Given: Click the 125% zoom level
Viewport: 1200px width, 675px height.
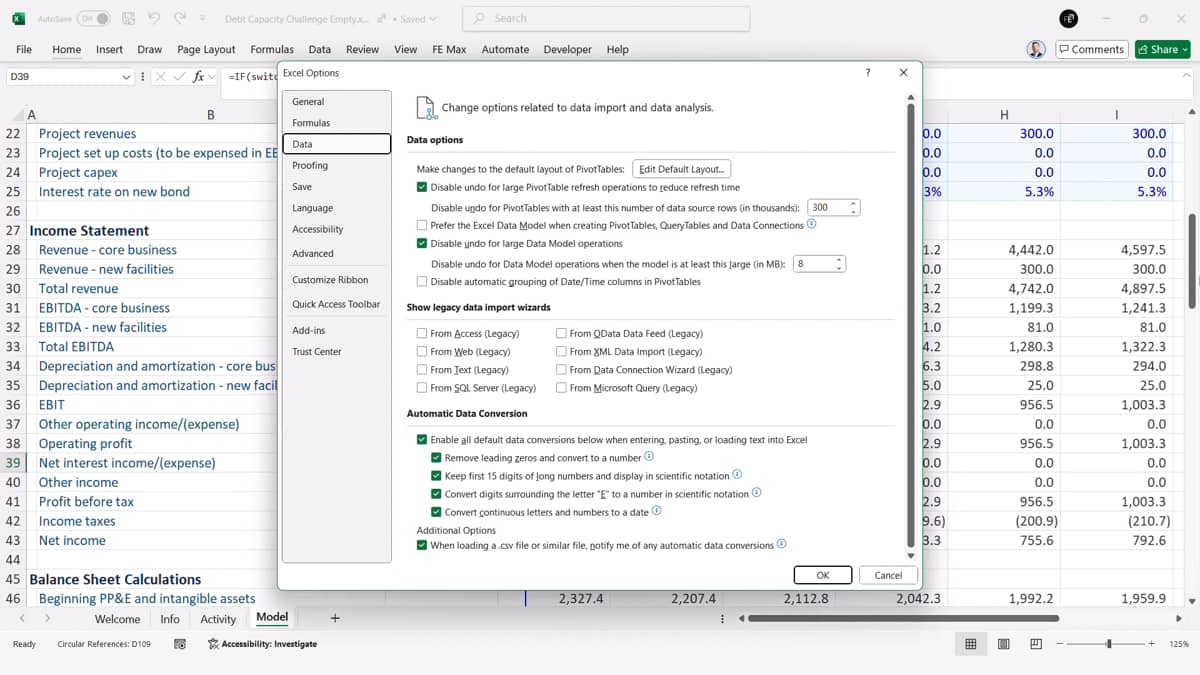Looking at the screenshot, I should 1179,644.
